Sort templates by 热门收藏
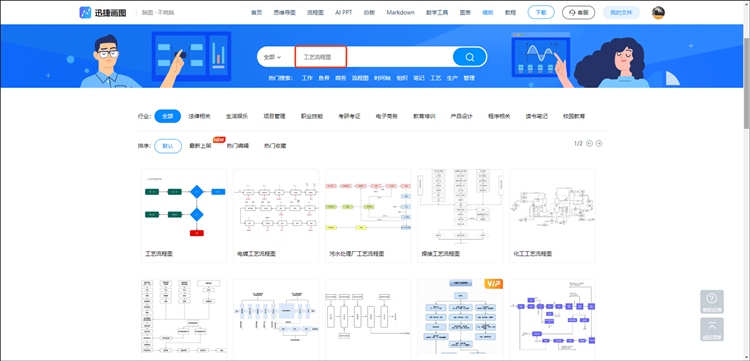750x361 pixels. [x=275, y=146]
